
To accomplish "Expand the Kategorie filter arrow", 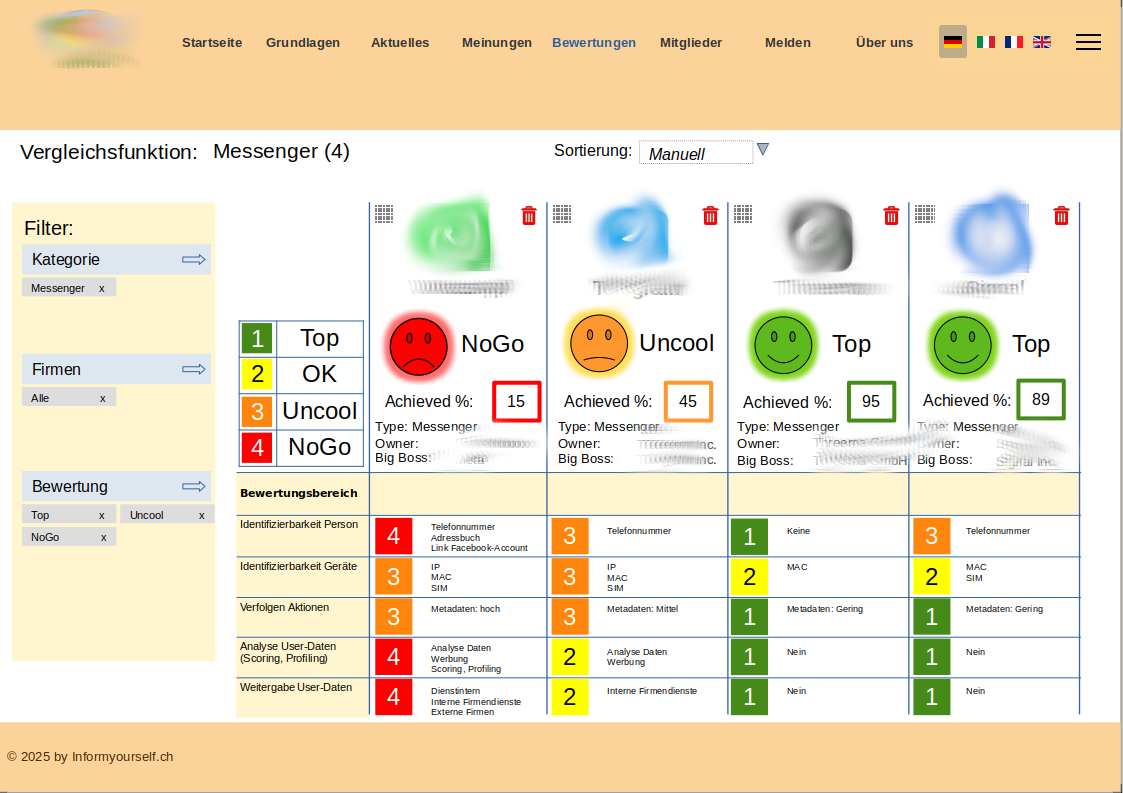I will coord(193,260).
